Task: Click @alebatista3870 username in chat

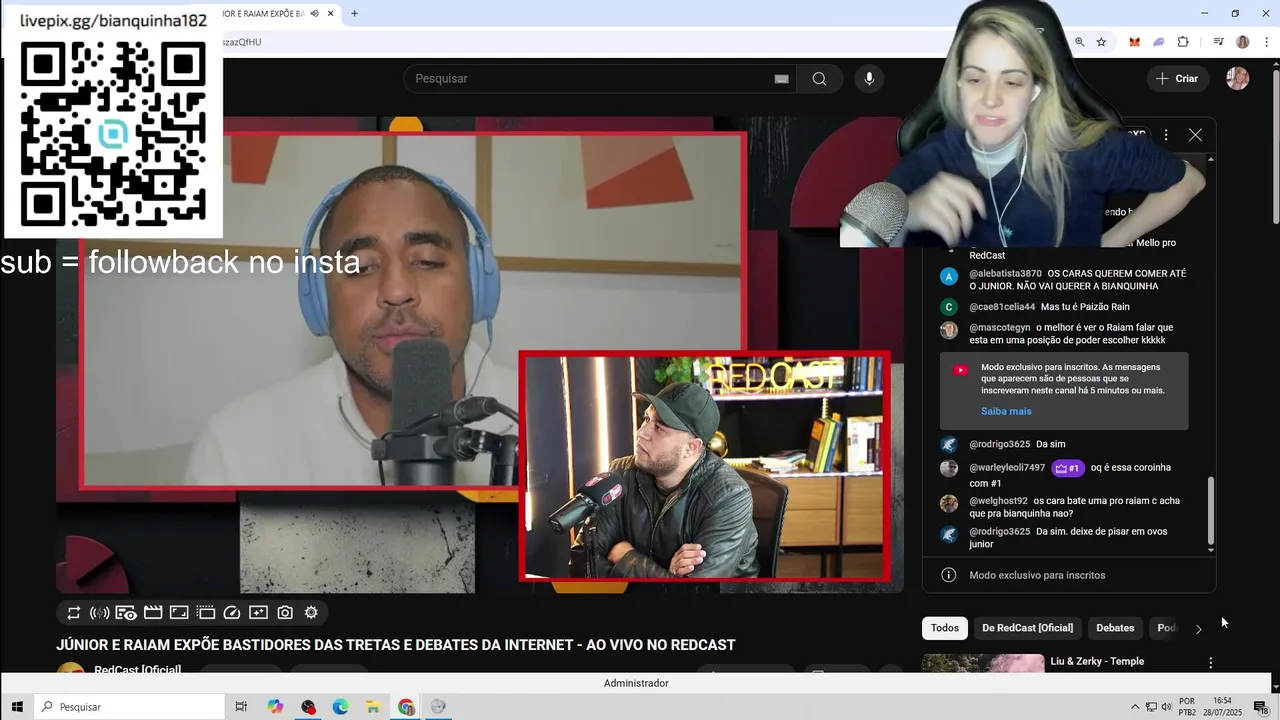Action: pyautogui.click(x=1005, y=273)
